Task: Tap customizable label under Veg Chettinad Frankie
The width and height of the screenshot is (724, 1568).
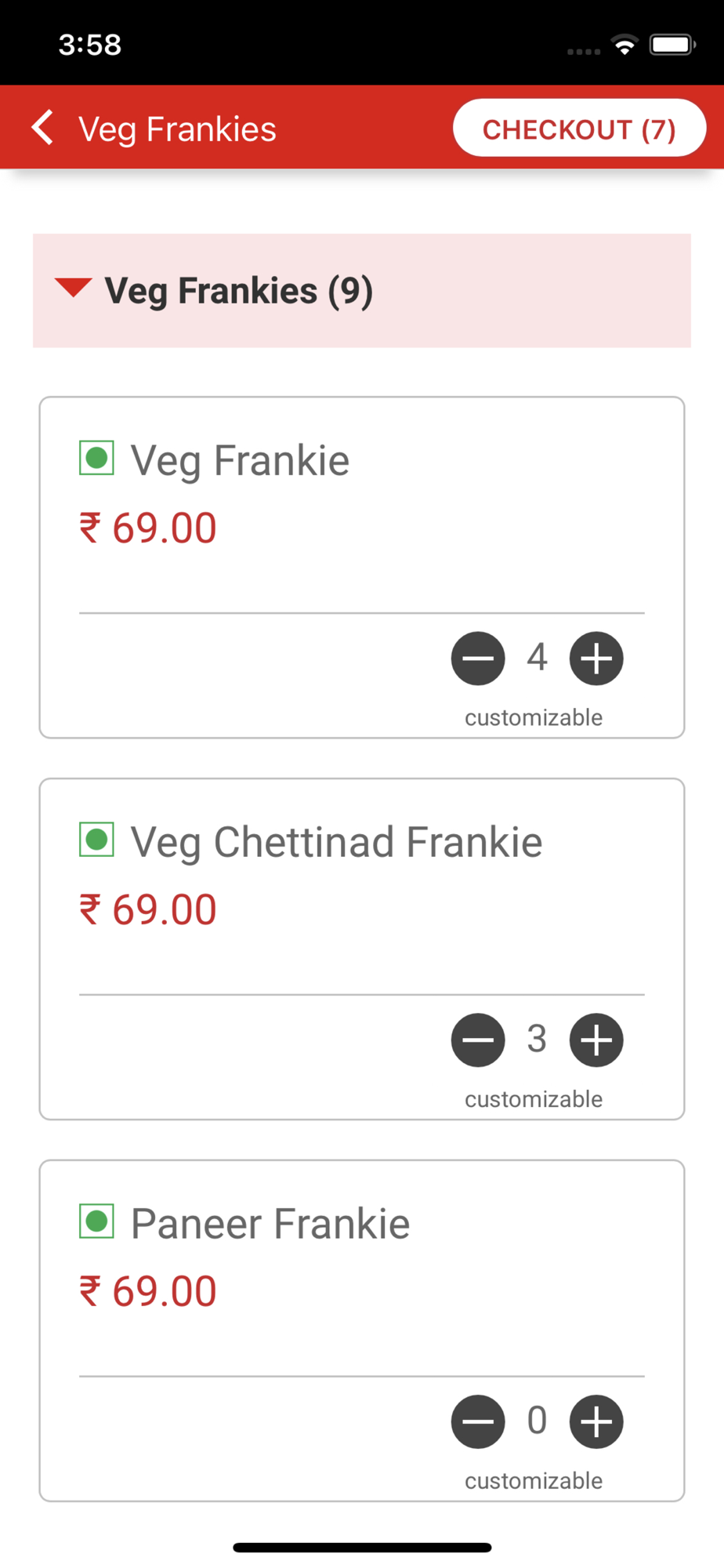Action: [x=534, y=1099]
